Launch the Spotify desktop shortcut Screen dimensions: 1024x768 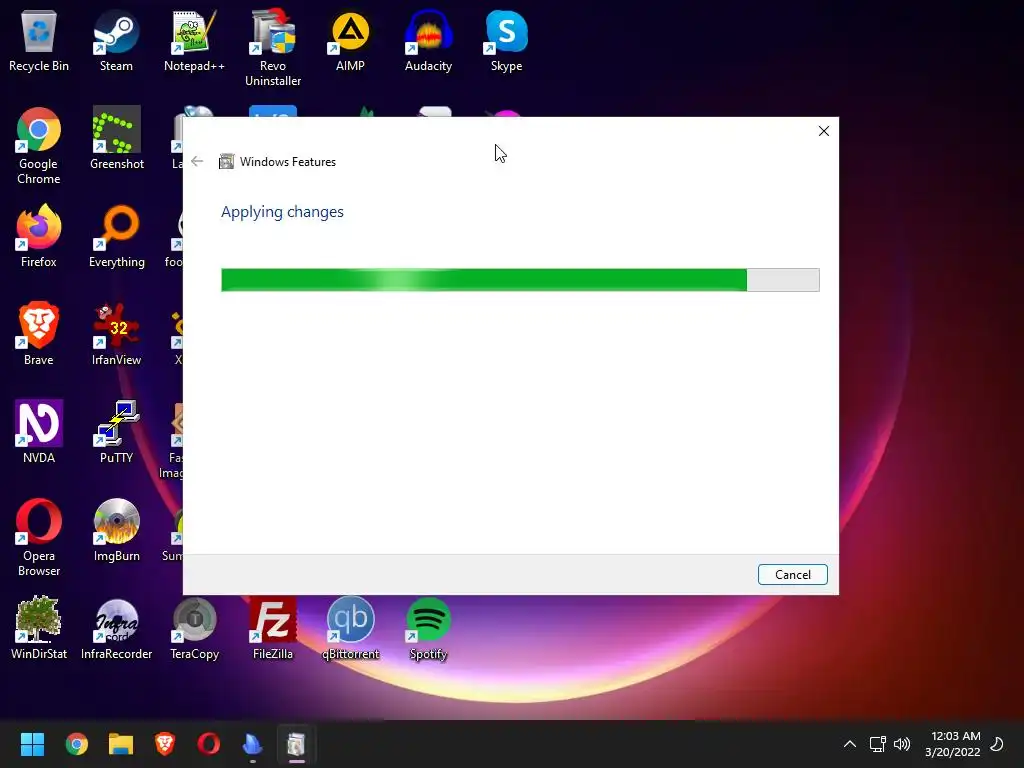[x=428, y=628]
